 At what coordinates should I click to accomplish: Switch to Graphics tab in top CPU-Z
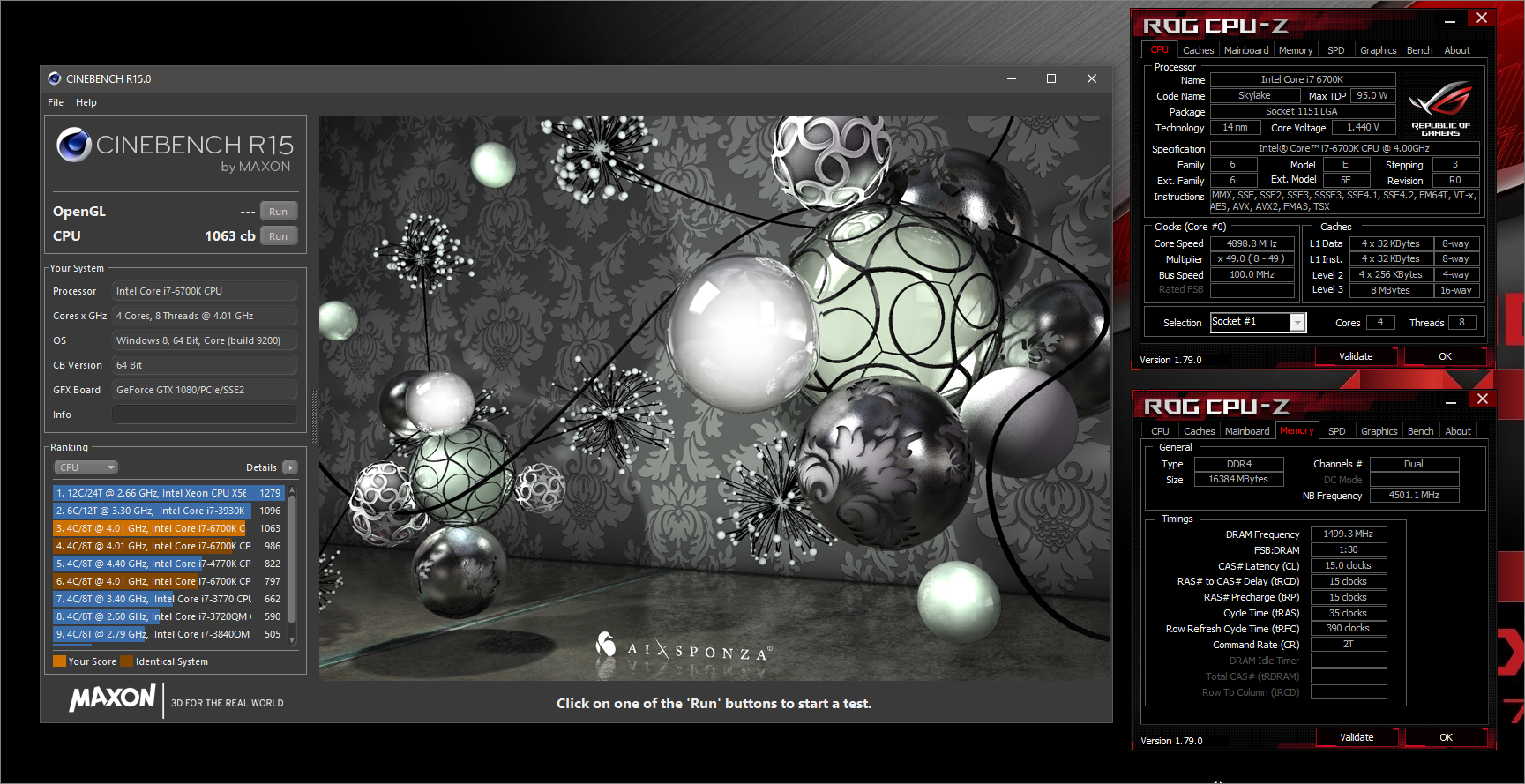tap(1378, 50)
